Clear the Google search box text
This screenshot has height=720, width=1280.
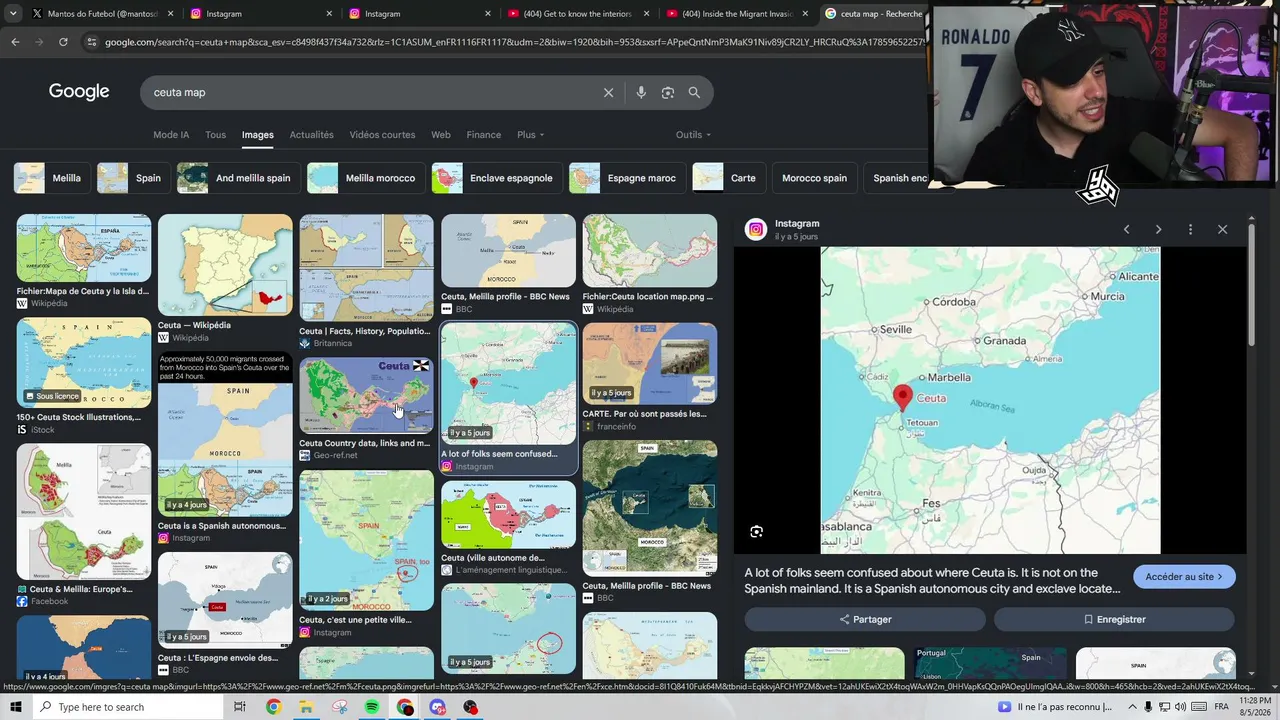coord(608,92)
